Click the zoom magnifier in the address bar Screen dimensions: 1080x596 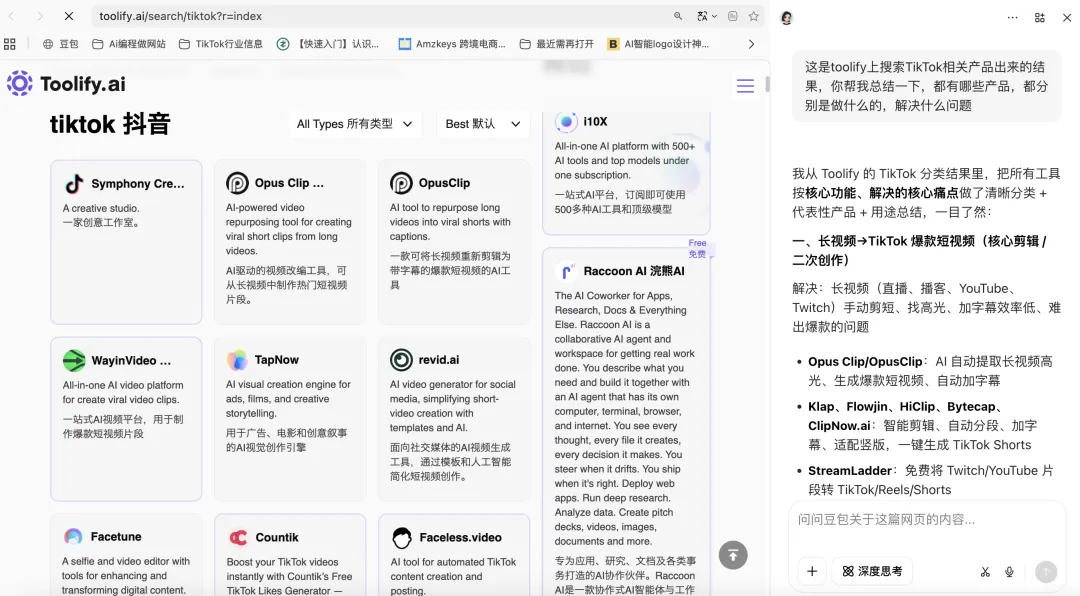[x=678, y=16]
